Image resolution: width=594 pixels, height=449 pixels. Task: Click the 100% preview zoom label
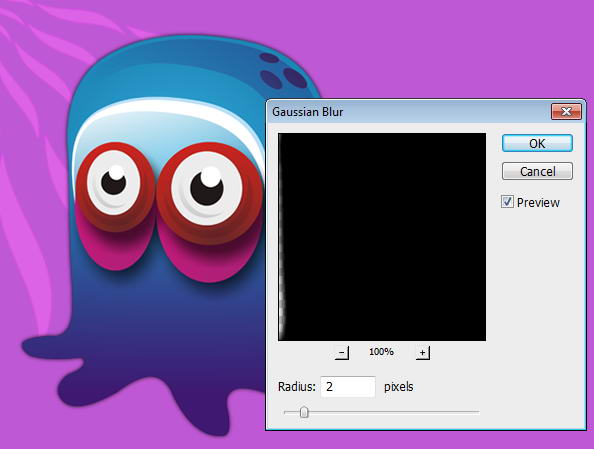[x=381, y=352]
